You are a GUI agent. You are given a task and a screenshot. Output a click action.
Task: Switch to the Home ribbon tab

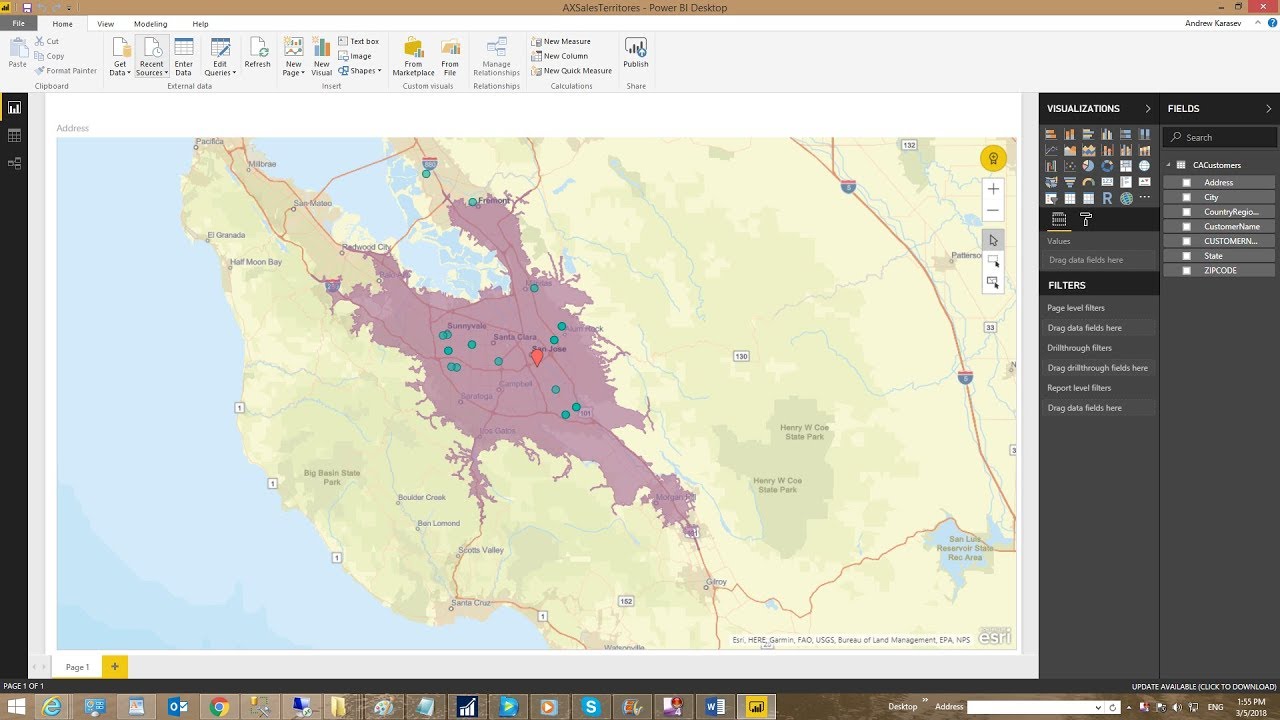62,23
